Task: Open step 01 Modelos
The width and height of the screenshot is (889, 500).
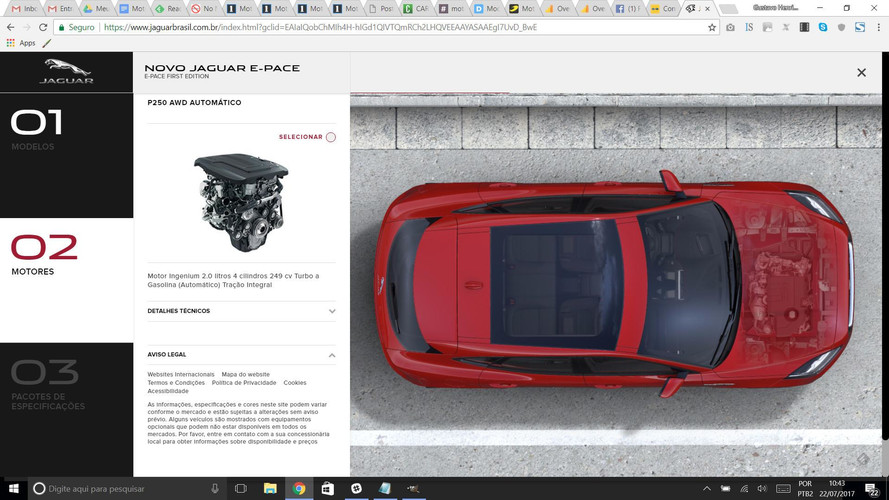Action: (x=66, y=155)
